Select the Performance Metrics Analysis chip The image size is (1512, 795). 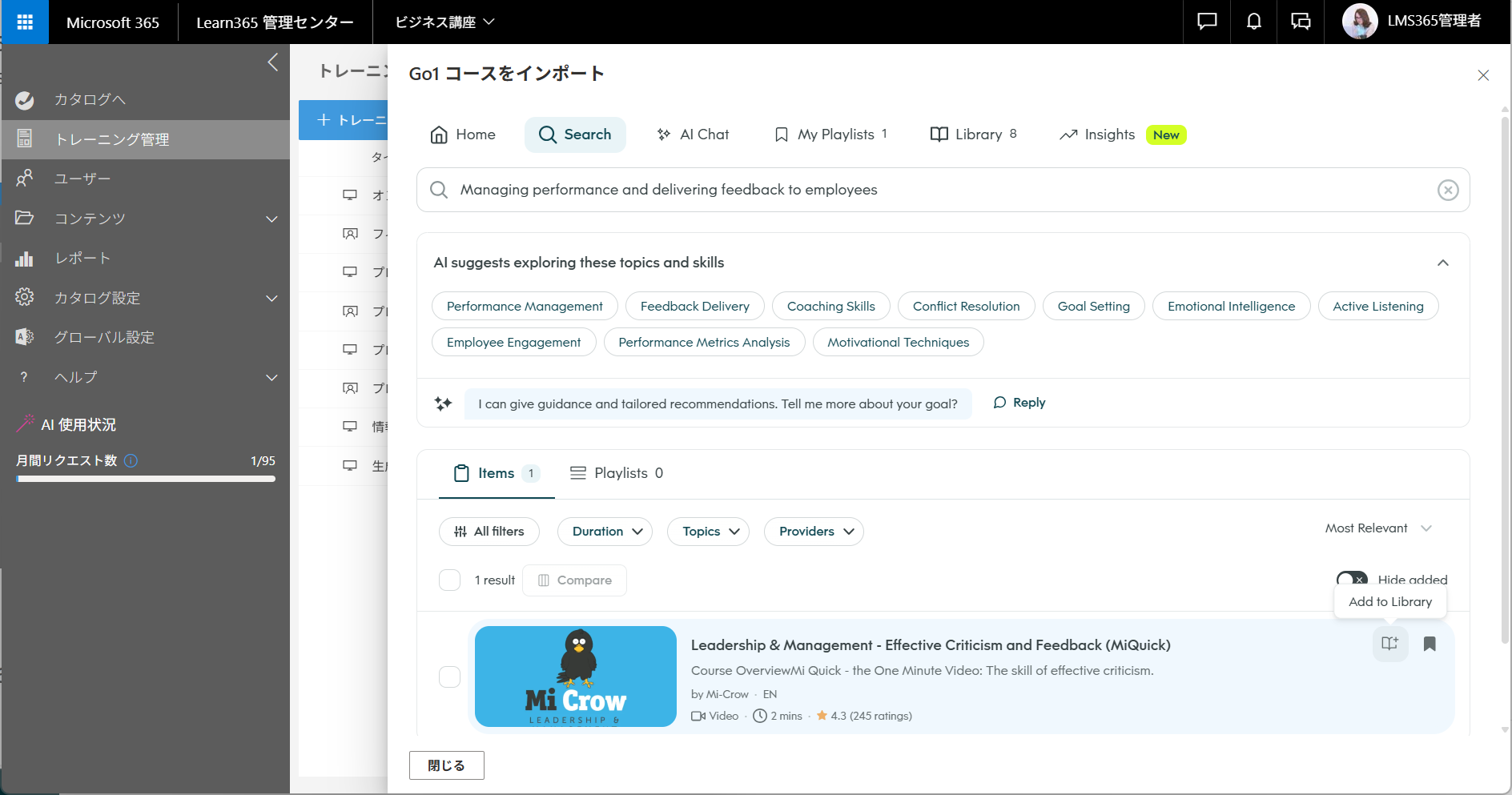pyautogui.click(x=705, y=342)
